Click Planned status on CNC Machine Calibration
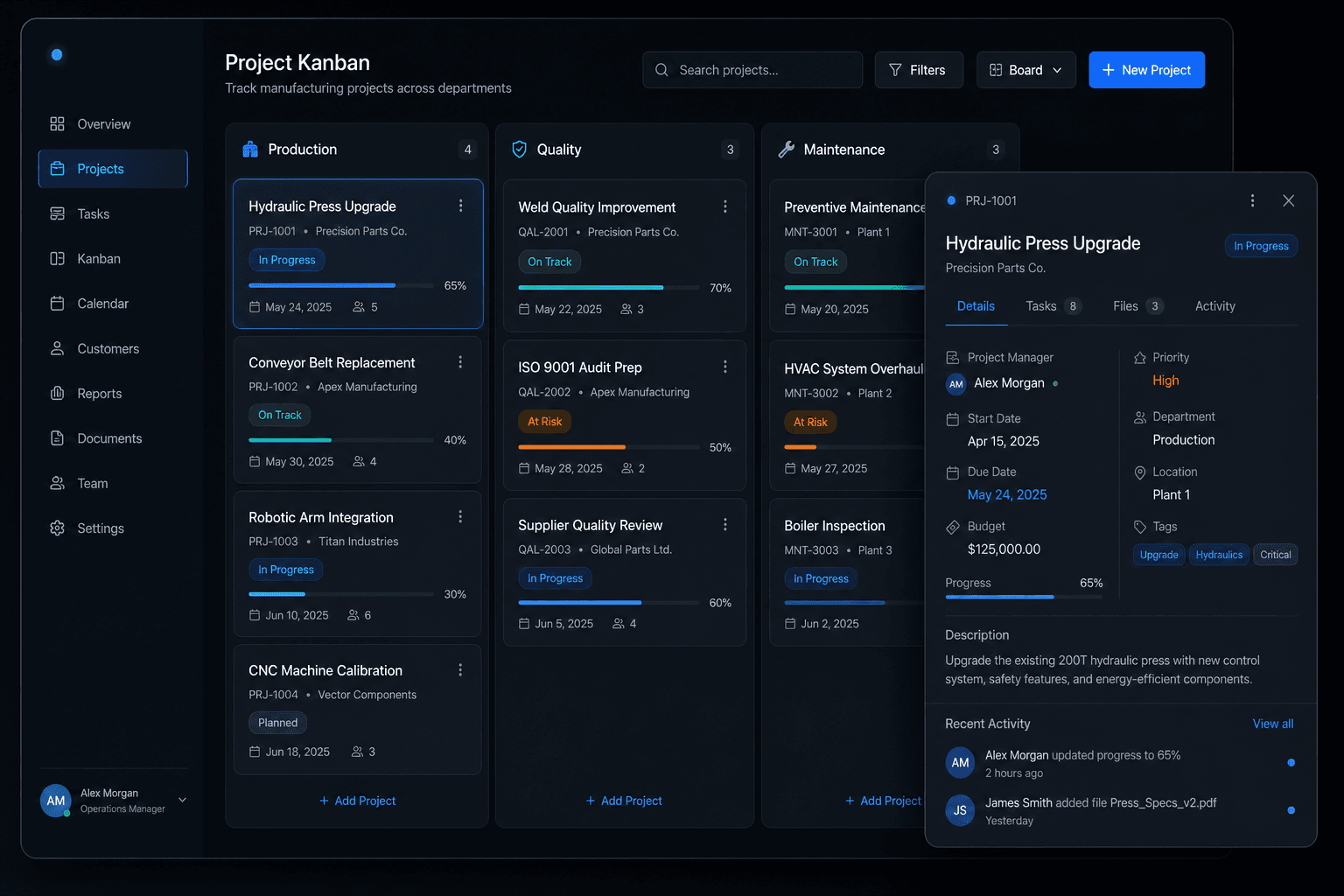Viewport: 1344px width, 896px height. coord(277,723)
